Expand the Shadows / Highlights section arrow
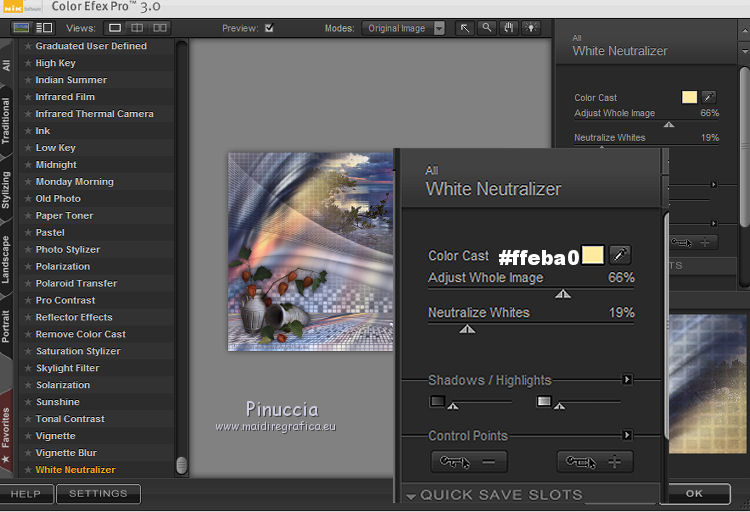This screenshot has height=512, width=750. [x=627, y=379]
